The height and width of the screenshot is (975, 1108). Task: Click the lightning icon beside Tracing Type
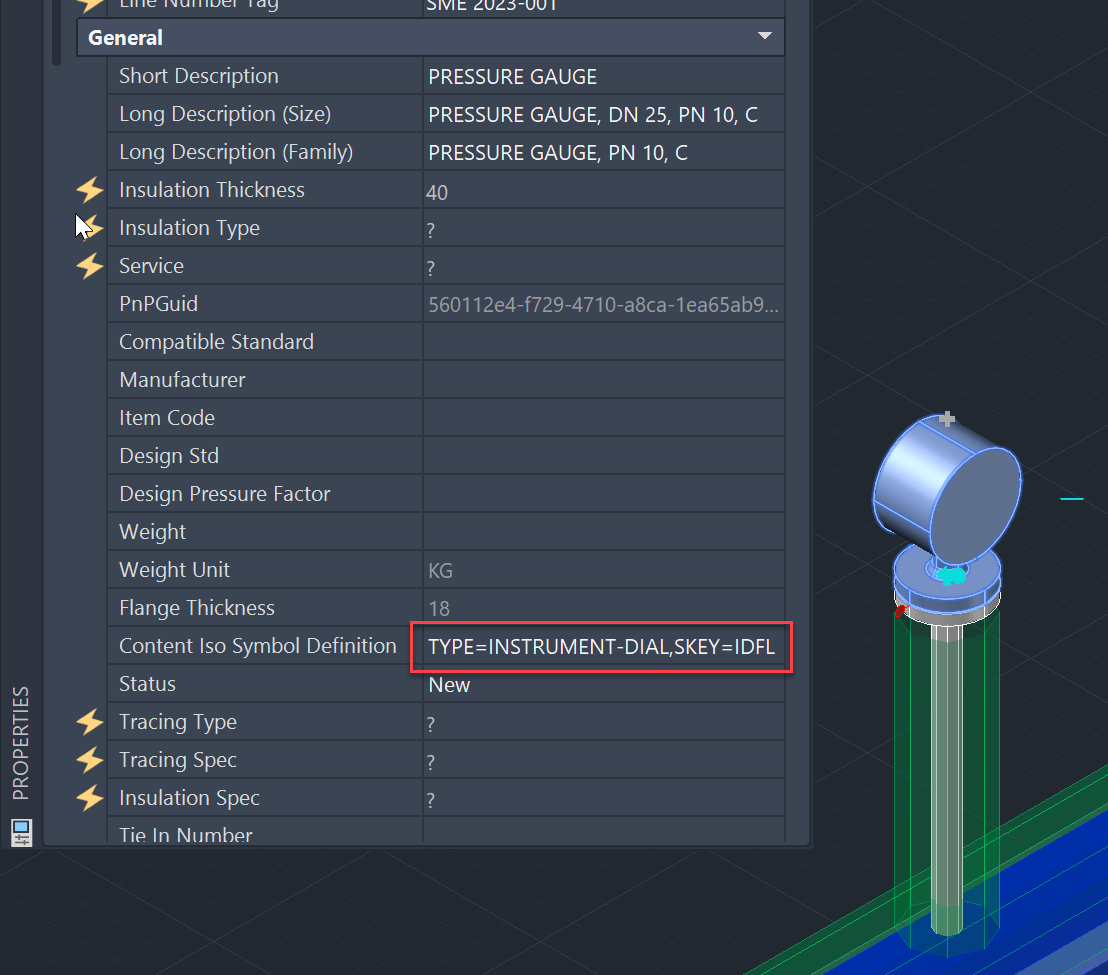pyautogui.click(x=89, y=721)
